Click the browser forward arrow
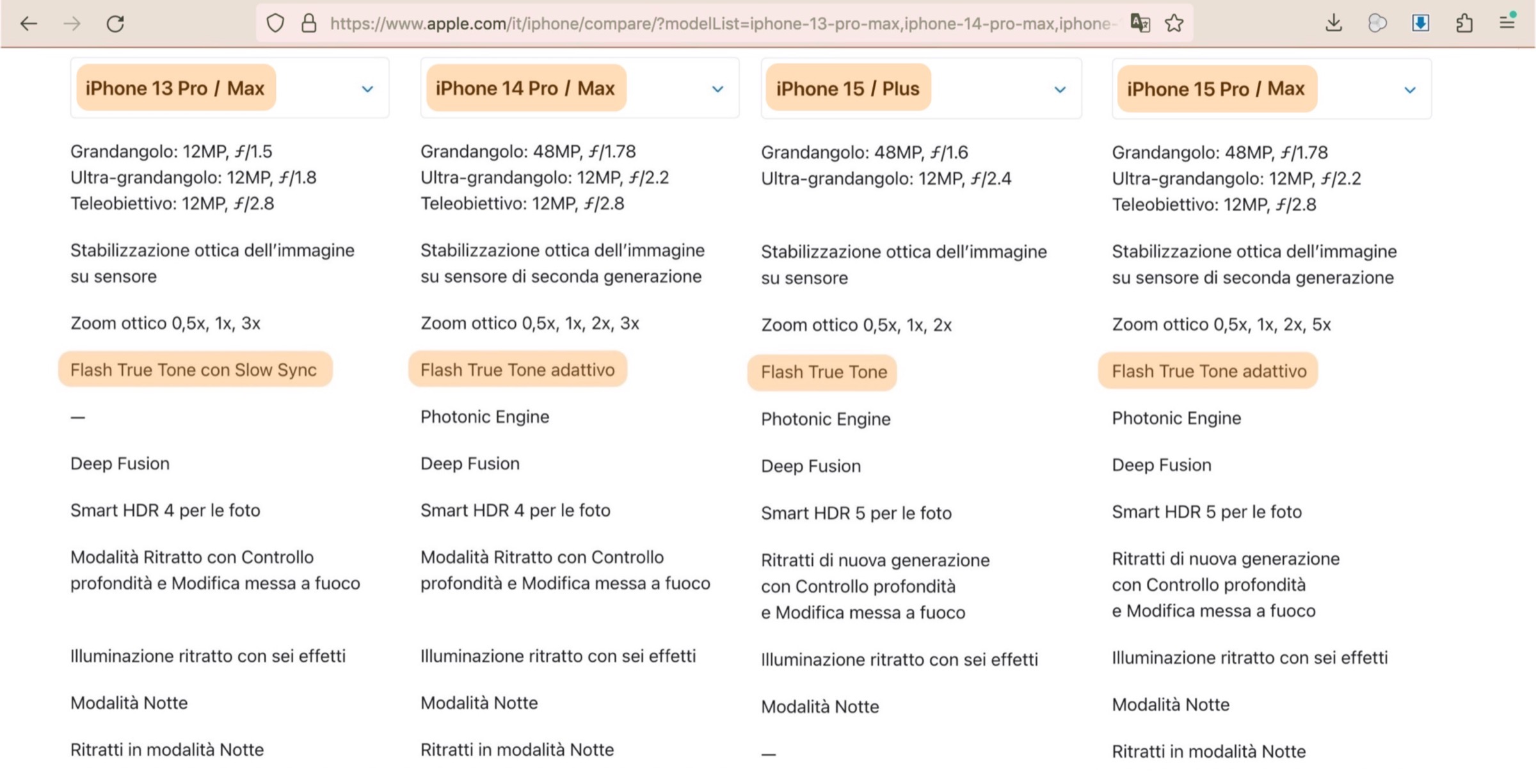 (72, 24)
